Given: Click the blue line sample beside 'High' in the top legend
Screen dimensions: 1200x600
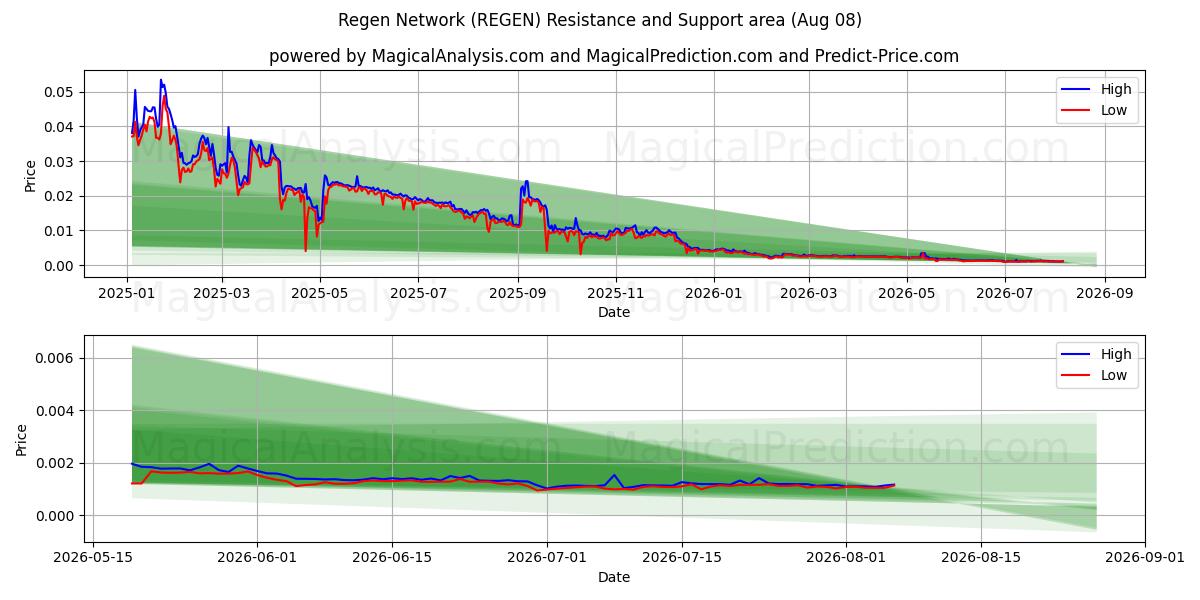Looking at the screenshot, I should 1077,90.
